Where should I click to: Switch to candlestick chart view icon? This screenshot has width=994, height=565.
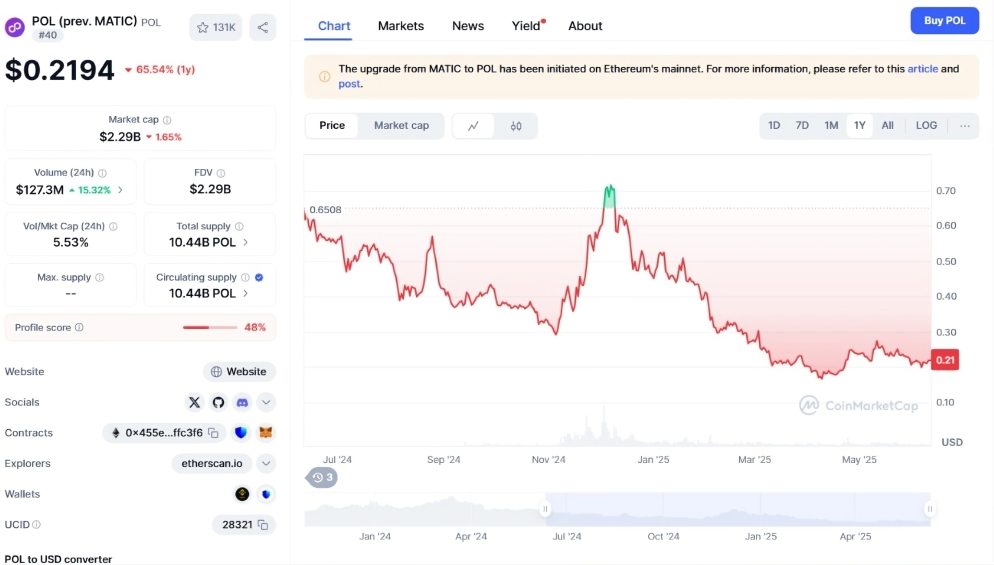tap(516, 126)
